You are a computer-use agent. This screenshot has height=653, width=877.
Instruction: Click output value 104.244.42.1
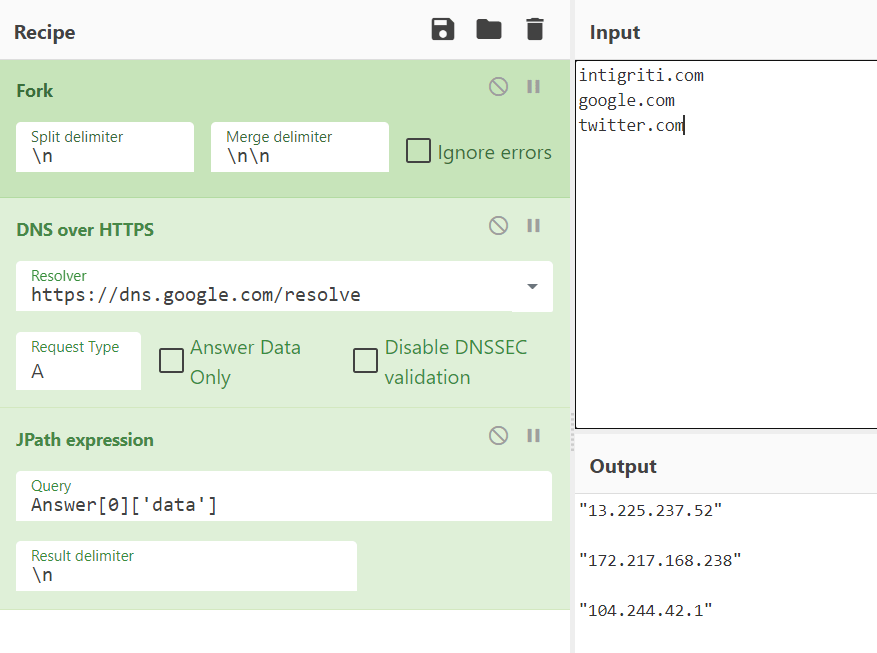(645, 611)
